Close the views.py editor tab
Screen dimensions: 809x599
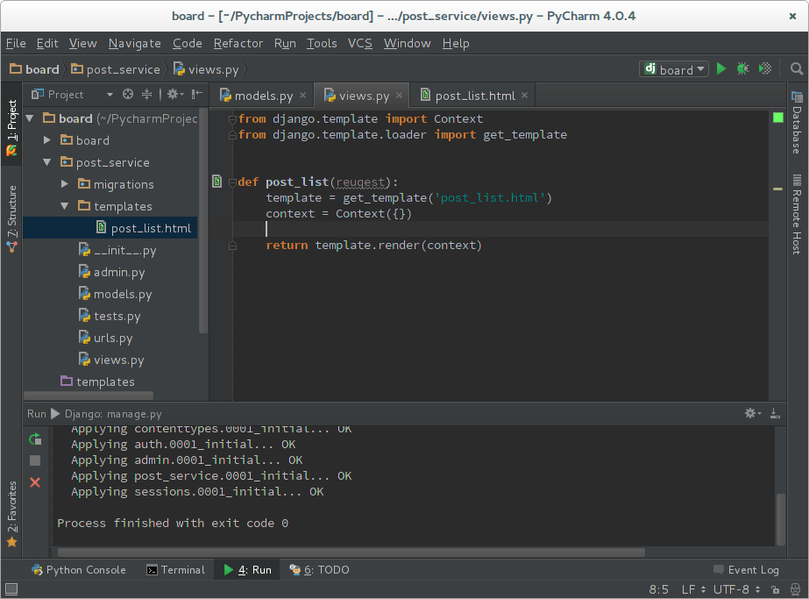[x=399, y=95]
